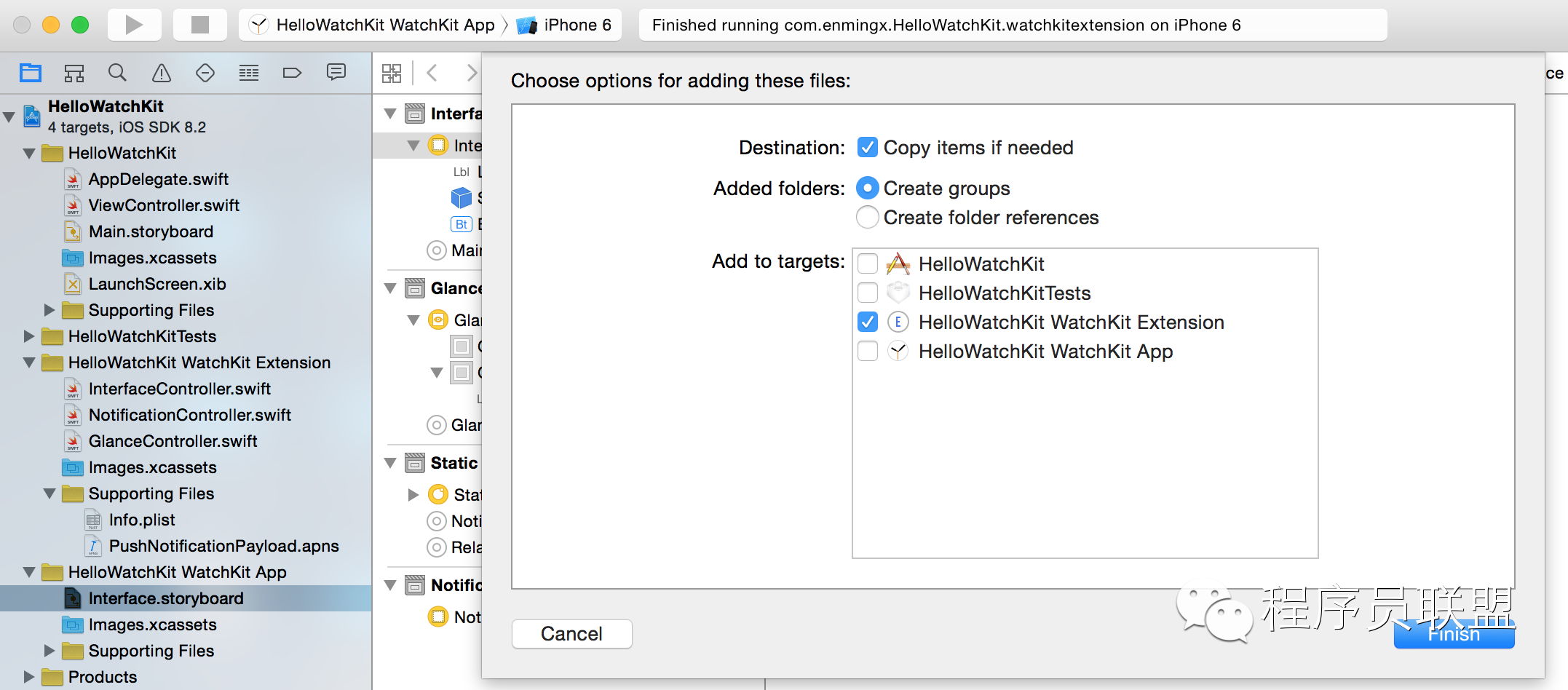The width and height of the screenshot is (1568, 690).
Task: Open the Find navigator magnifier icon
Action: point(117,73)
